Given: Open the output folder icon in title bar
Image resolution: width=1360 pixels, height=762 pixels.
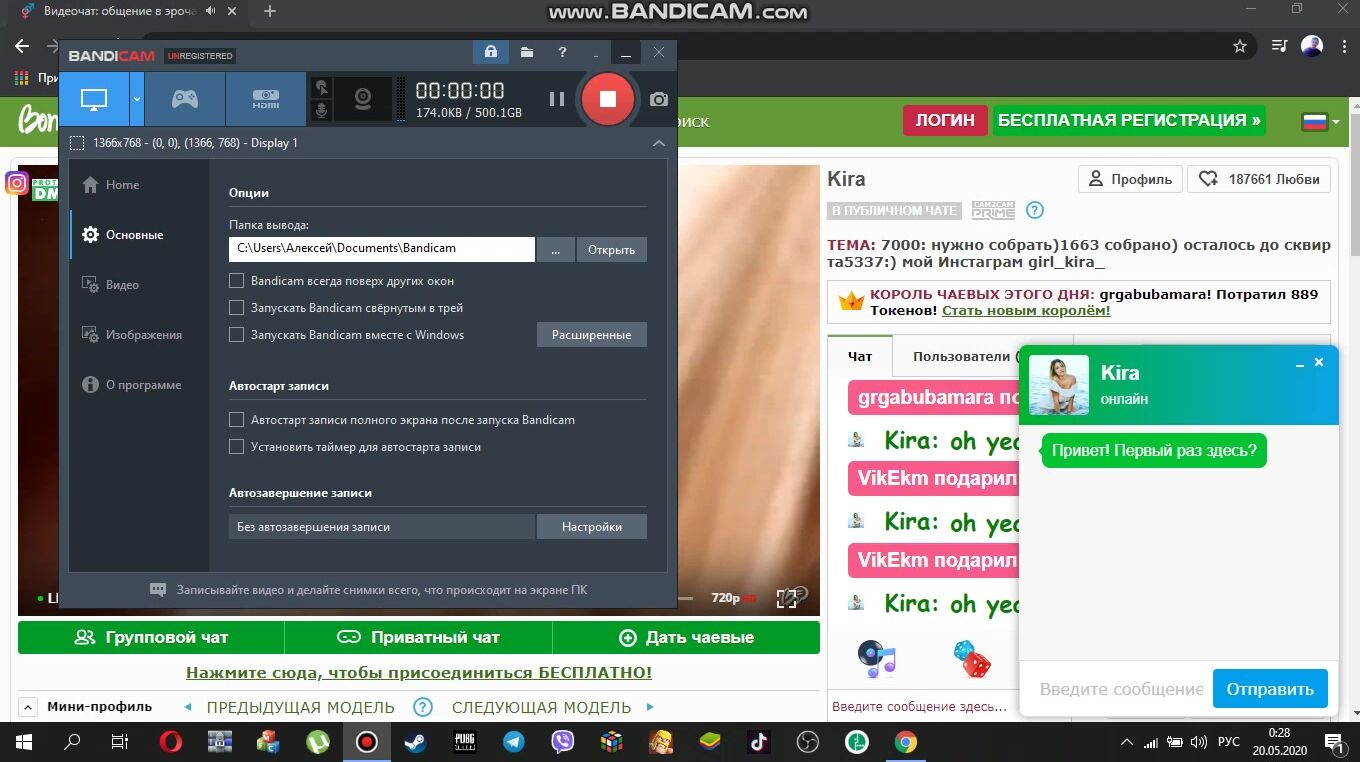Looking at the screenshot, I should point(526,53).
